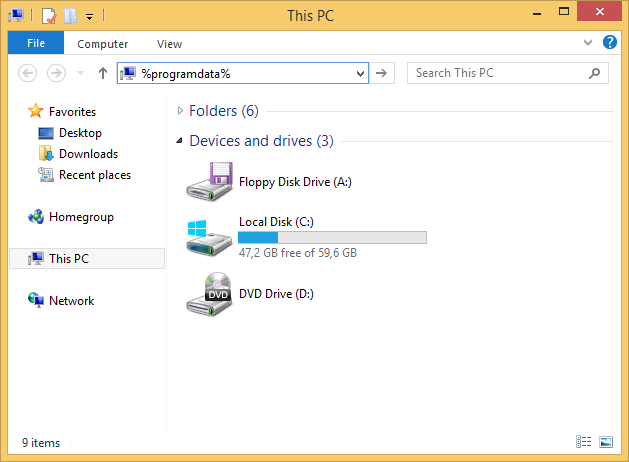Expand the Folders (6) group triangle
This screenshot has width=629, height=462.
tap(180, 111)
